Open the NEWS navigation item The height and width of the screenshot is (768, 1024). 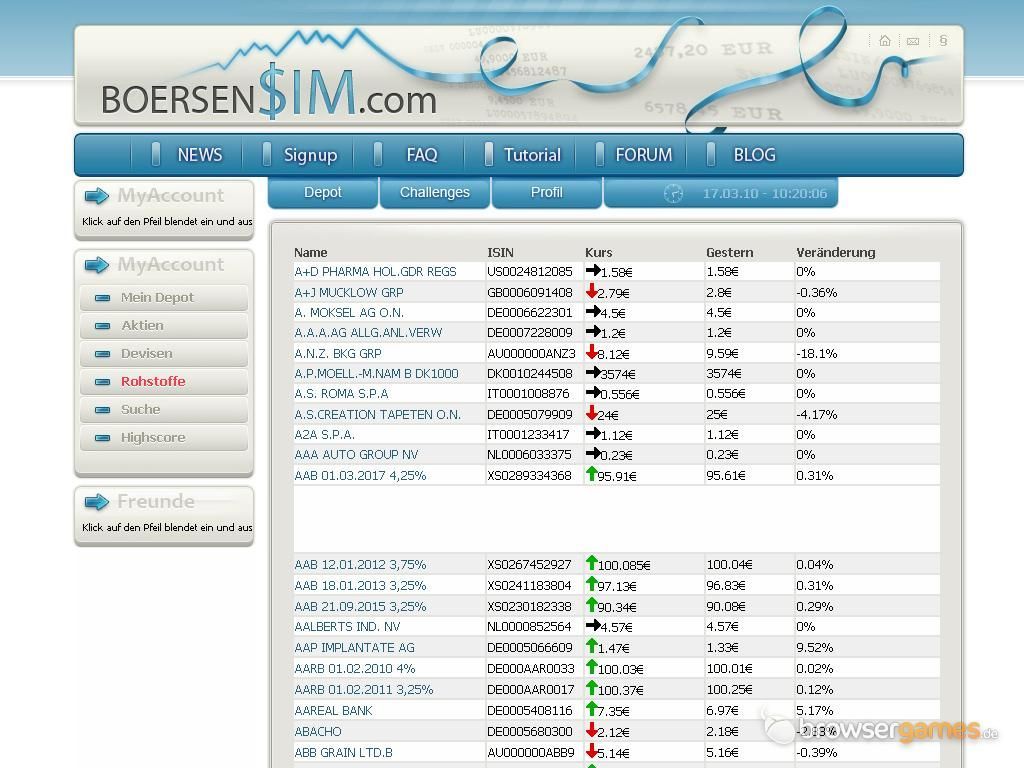[200, 155]
